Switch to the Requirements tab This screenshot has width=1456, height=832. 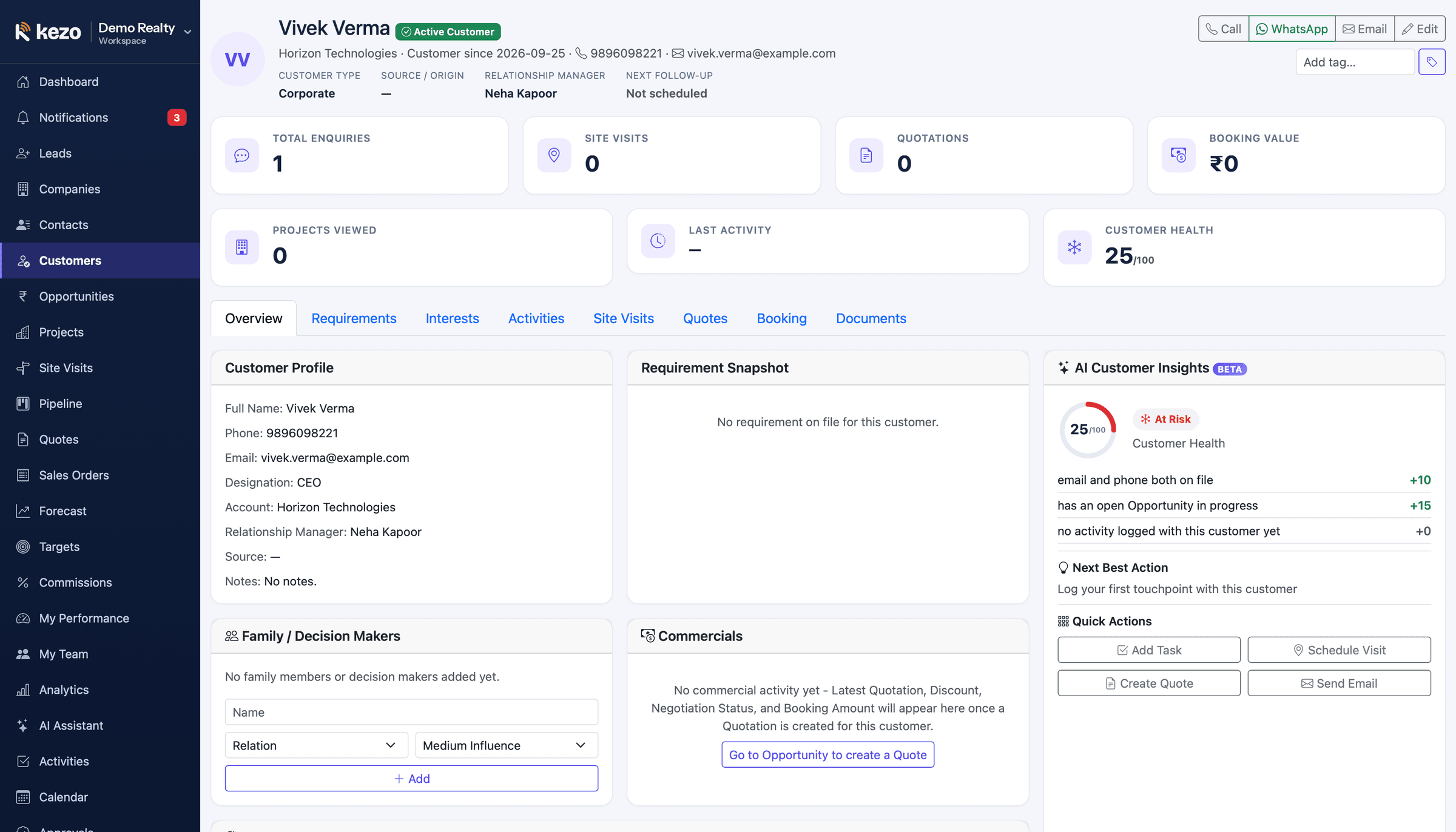point(354,318)
